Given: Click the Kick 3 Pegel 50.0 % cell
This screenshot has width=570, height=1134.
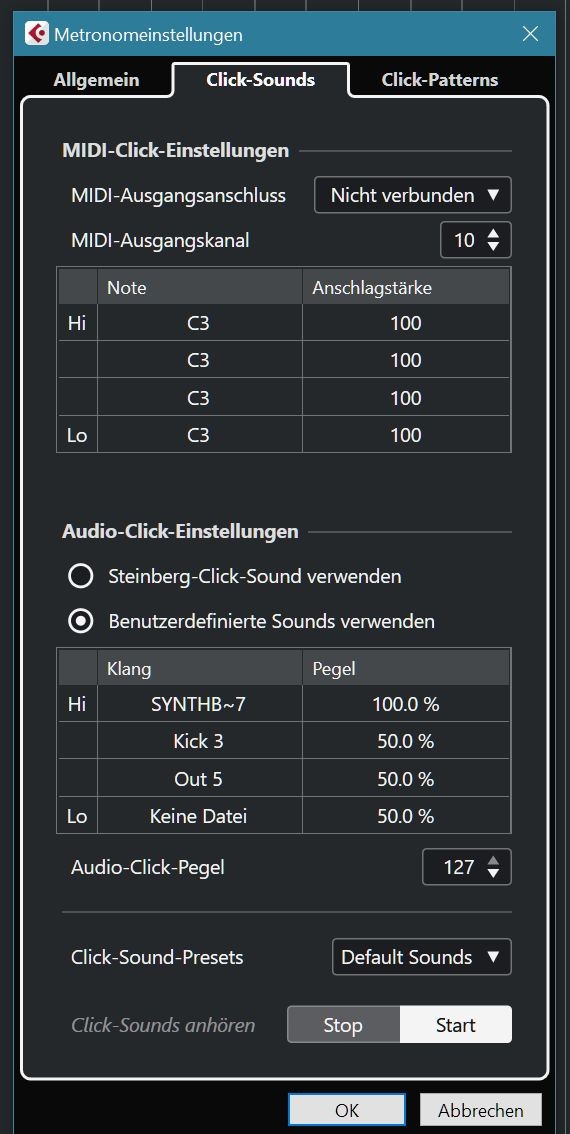Looking at the screenshot, I should pos(406,741).
